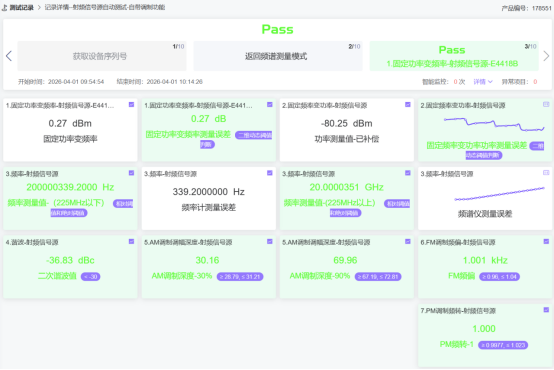554x370 pixels.
Task: Click the 频谱仪测量误差 label
Action: pos(485,214)
